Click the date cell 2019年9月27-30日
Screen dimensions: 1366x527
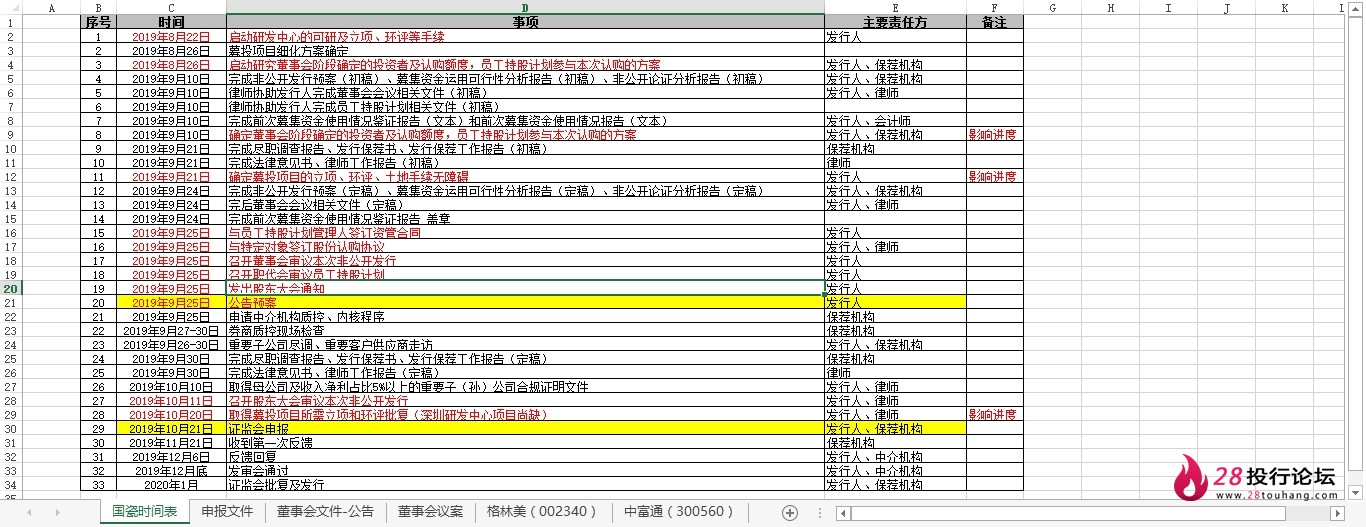click(x=171, y=330)
